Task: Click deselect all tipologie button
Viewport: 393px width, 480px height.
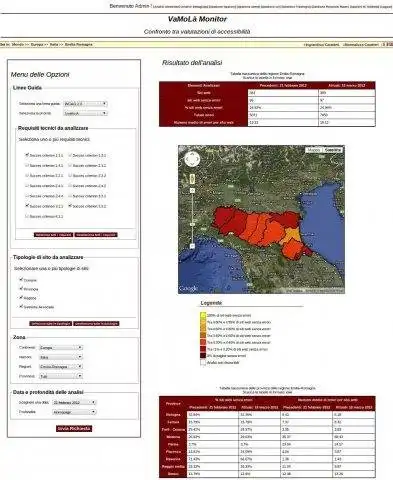Action: click(96, 323)
